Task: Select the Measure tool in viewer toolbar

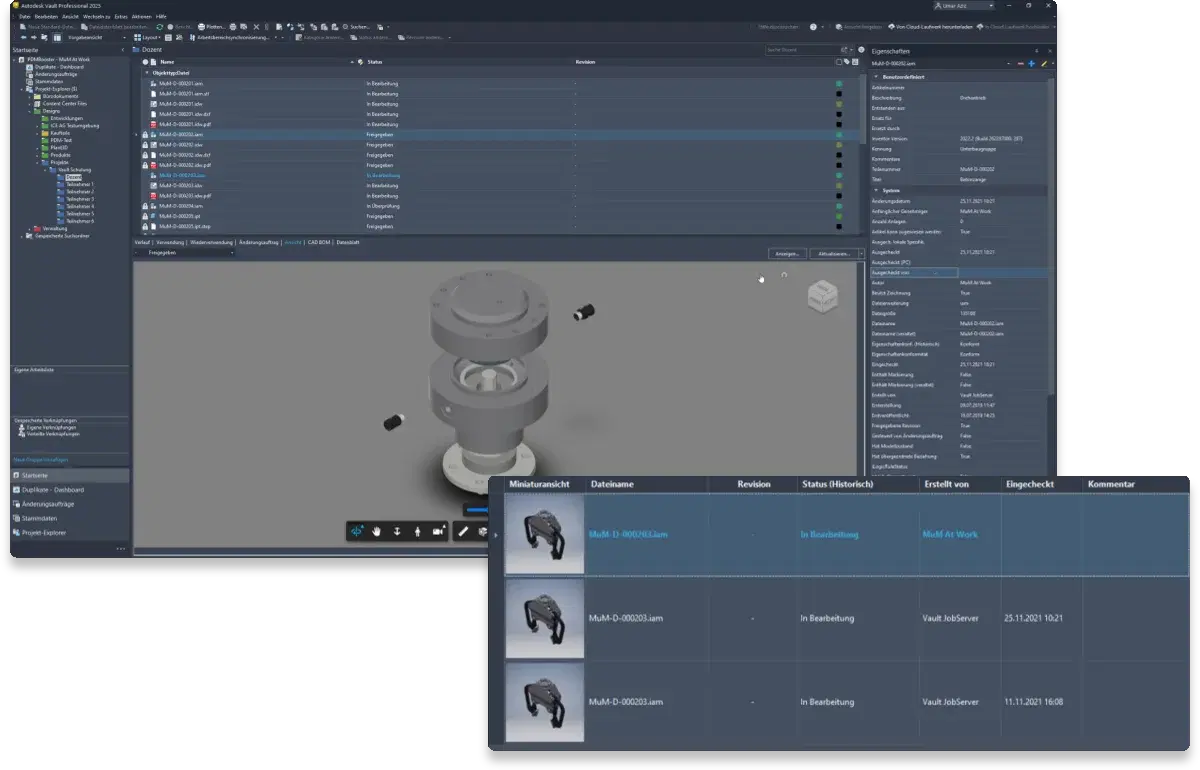Action: [x=463, y=531]
